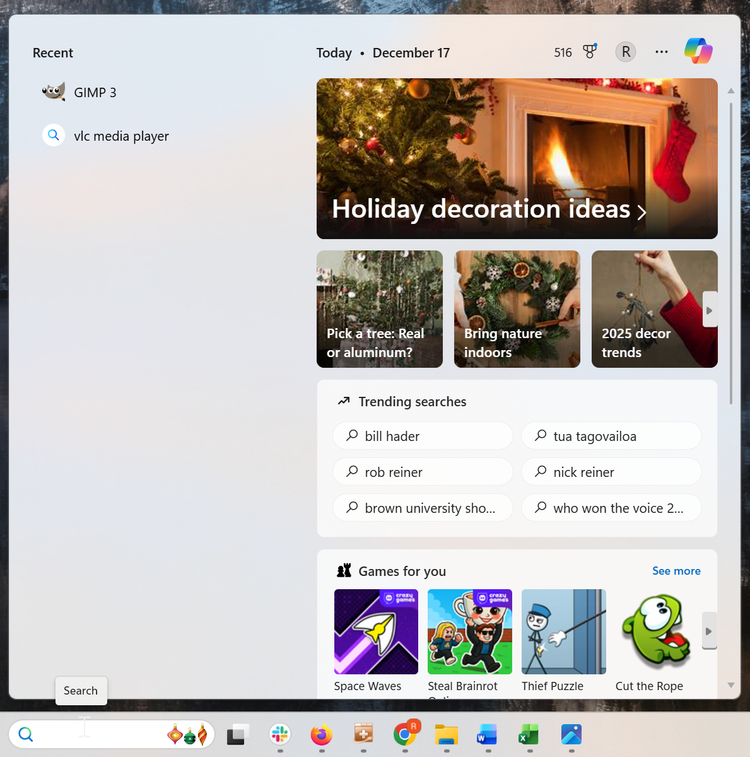Click the scroll down arrow of the panel

pos(731,685)
